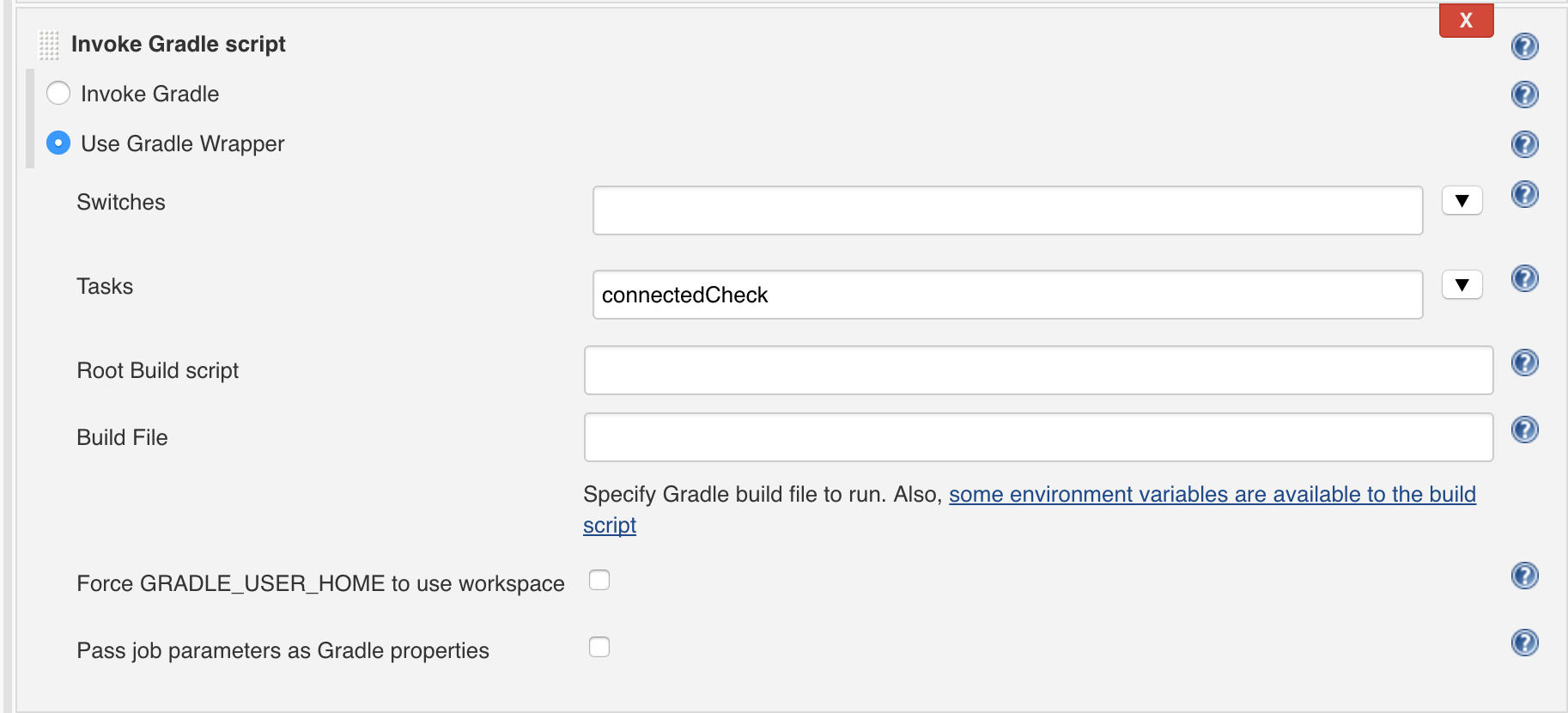Open help for Pass job parameters option

(x=1524, y=643)
